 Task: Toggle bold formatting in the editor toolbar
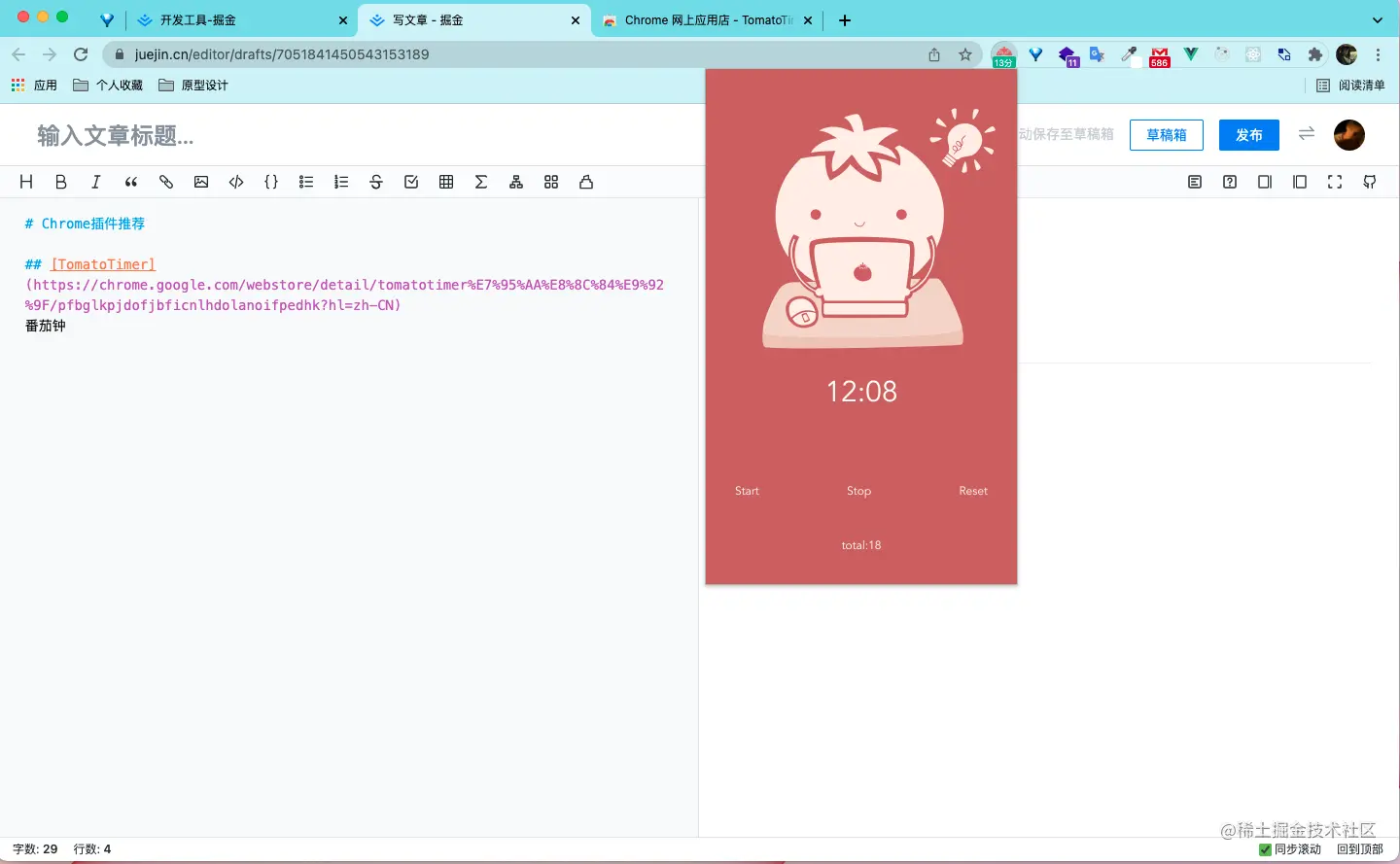coord(61,182)
